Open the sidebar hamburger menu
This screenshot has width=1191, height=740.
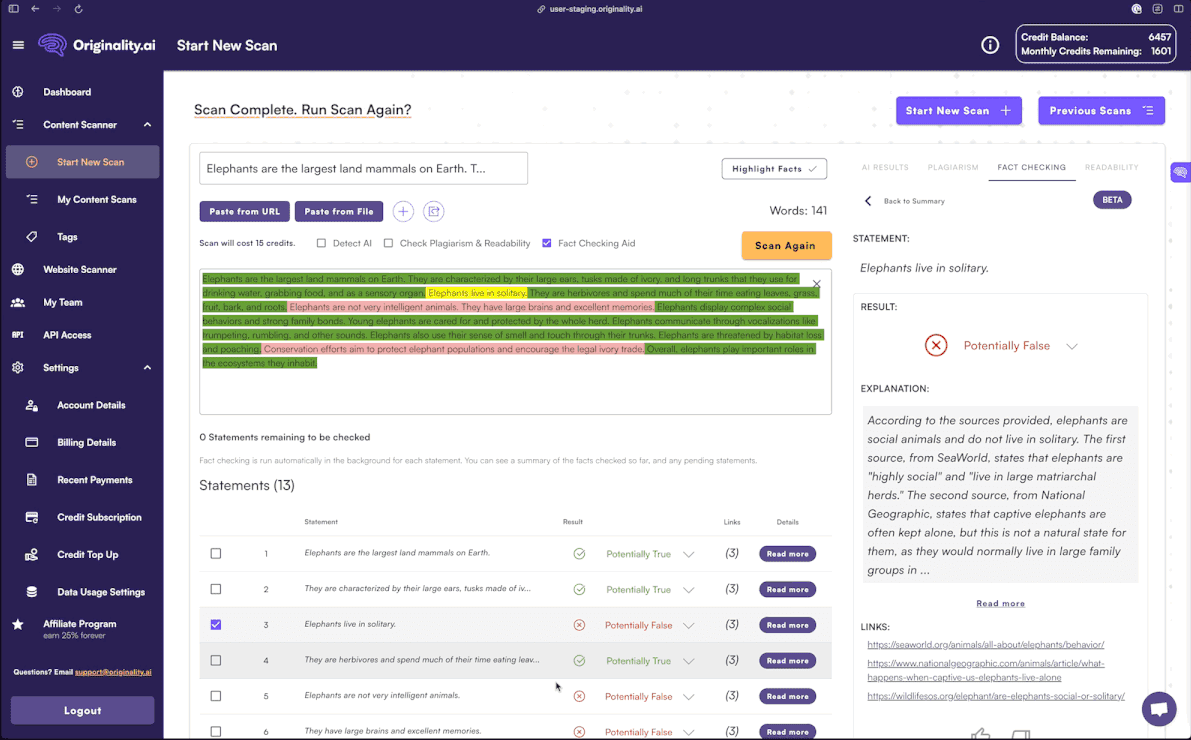point(17,45)
